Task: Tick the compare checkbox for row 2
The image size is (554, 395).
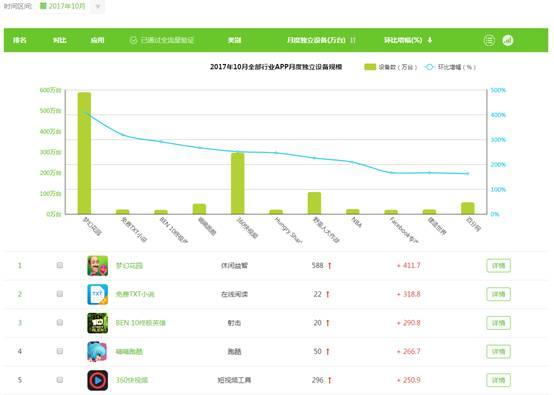Action: [x=60, y=294]
